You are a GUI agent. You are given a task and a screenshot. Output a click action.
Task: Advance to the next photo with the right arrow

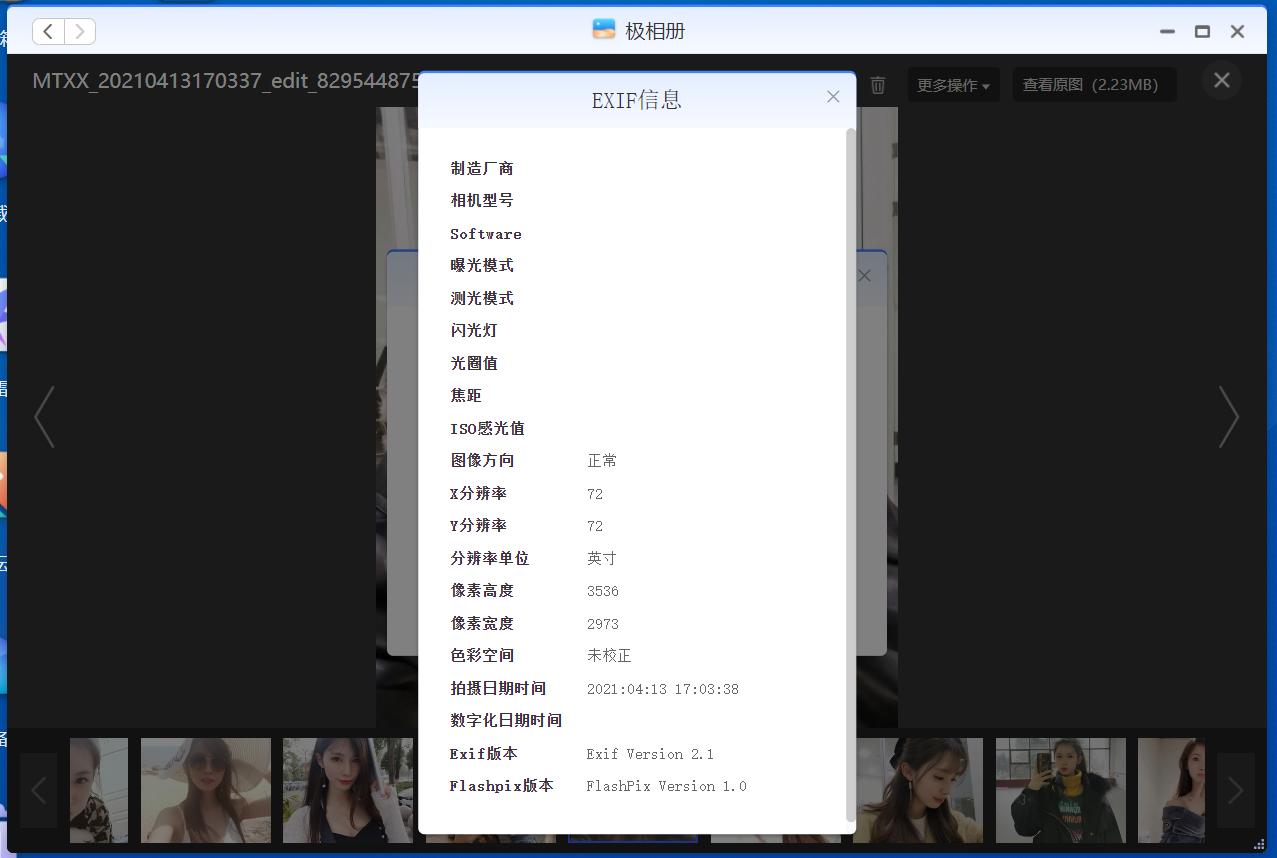[x=1229, y=417]
